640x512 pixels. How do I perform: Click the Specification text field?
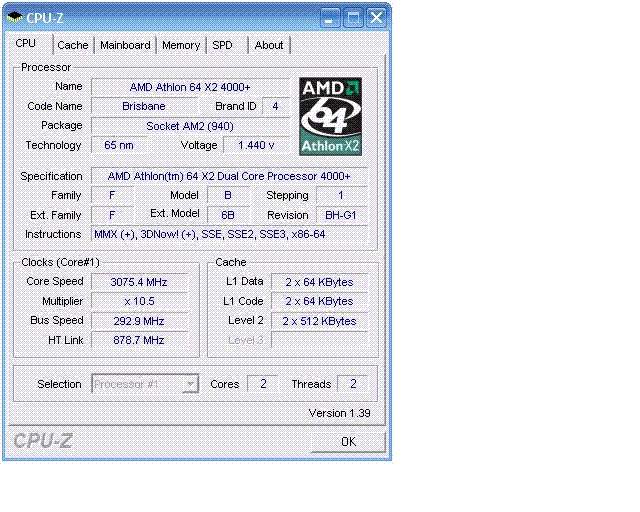pos(229,176)
